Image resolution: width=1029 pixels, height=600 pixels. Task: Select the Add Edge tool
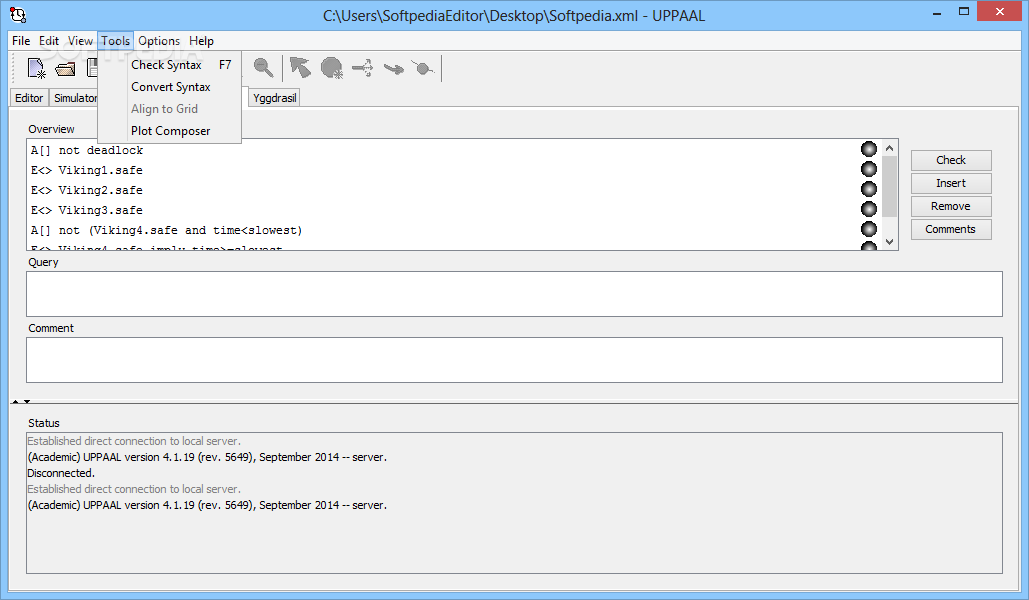393,68
